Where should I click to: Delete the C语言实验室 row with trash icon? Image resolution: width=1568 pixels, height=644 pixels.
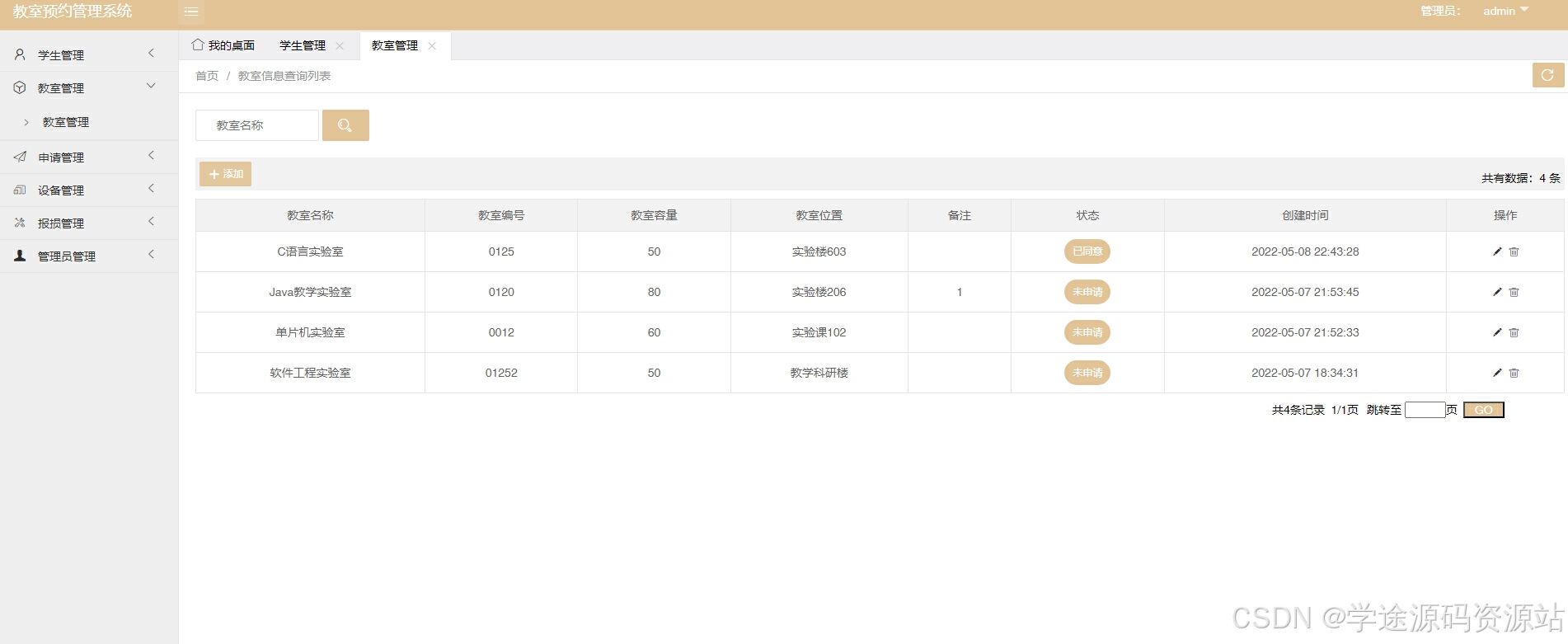pos(1514,251)
